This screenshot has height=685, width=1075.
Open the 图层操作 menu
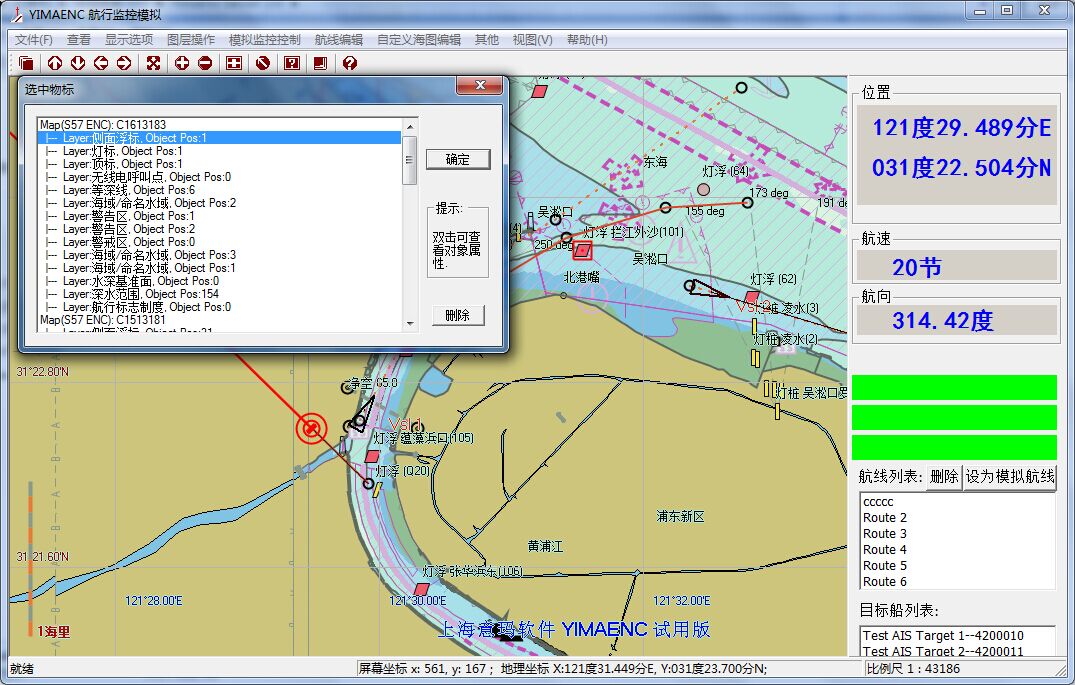tap(191, 40)
